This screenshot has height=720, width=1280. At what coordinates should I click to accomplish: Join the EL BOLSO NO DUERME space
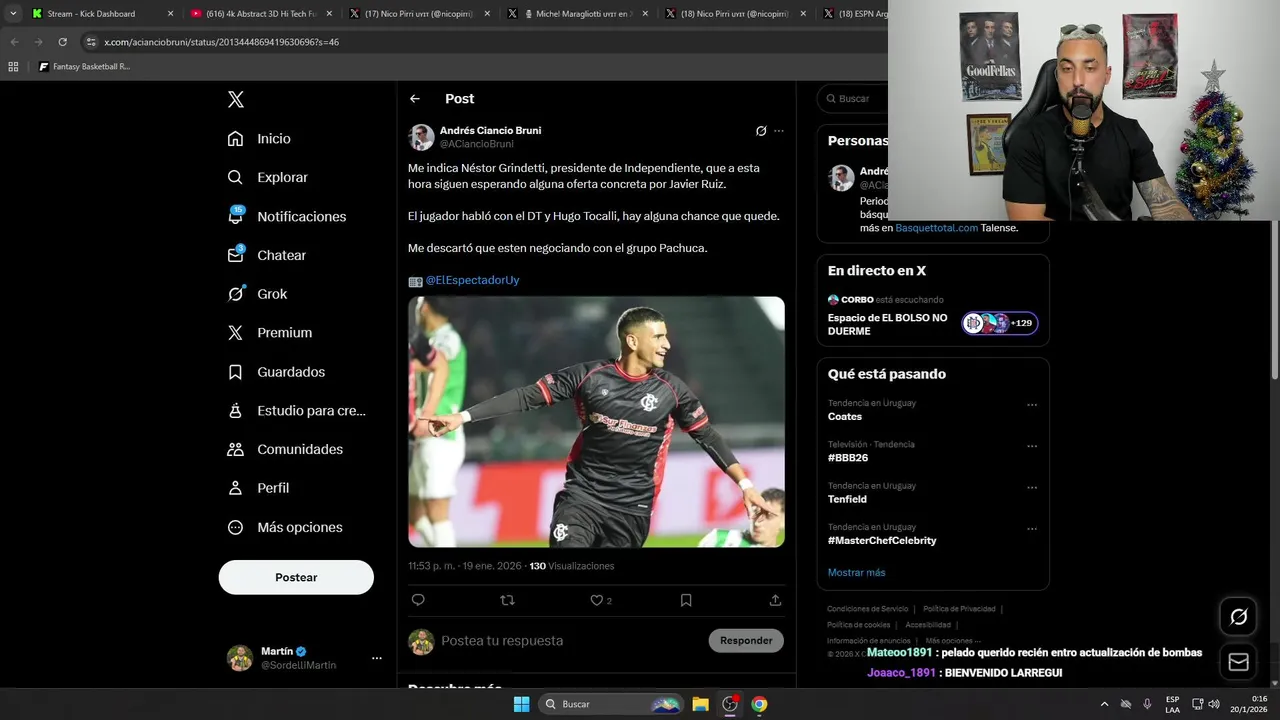pyautogui.click(x=887, y=325)
